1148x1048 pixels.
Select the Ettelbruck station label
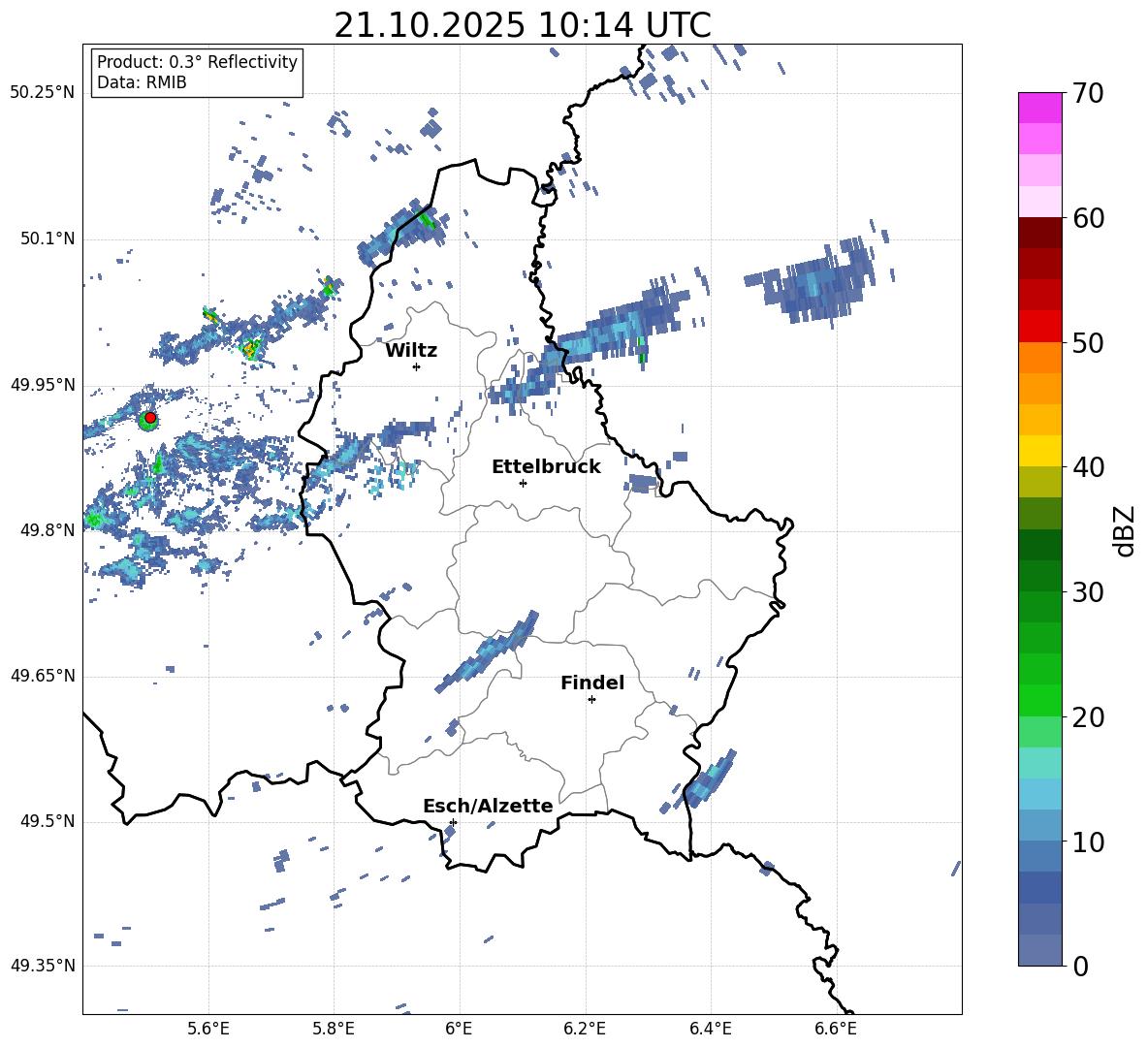tap(546, 467)
